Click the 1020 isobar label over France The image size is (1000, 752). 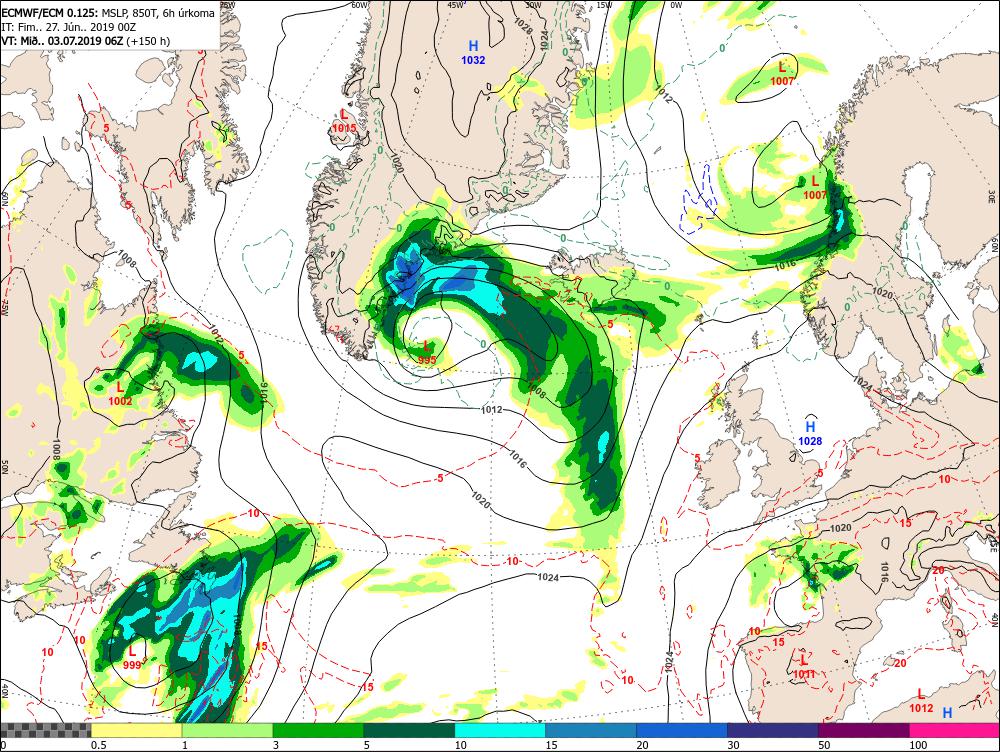tap(841, 528)
